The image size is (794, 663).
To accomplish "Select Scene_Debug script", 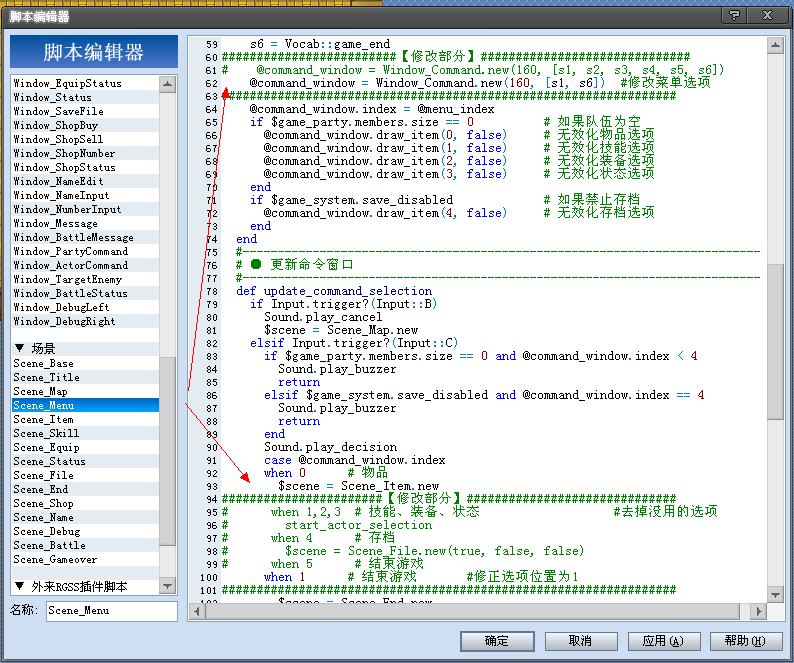I will (85, 531).
